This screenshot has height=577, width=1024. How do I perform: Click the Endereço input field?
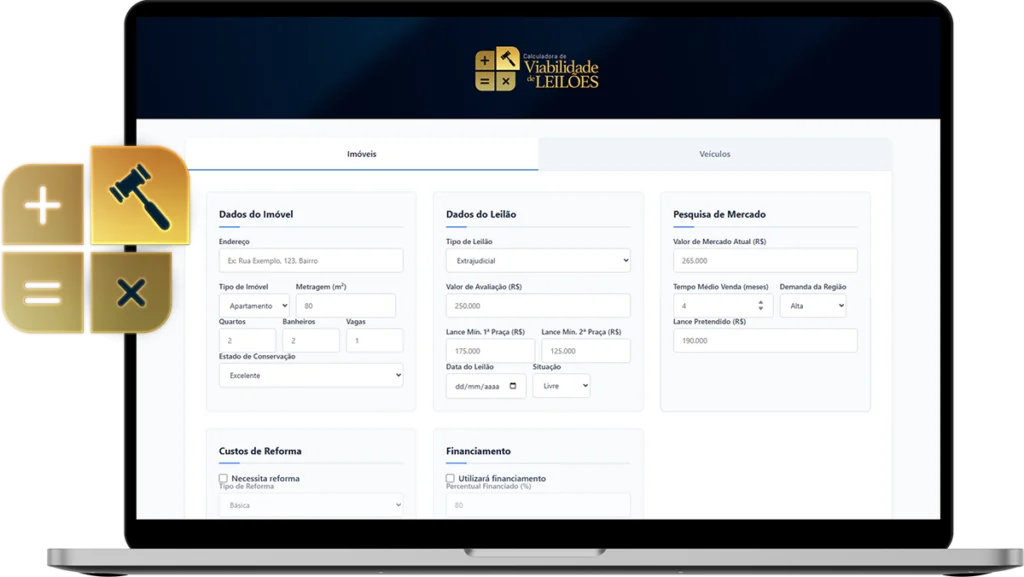[311, 261]
